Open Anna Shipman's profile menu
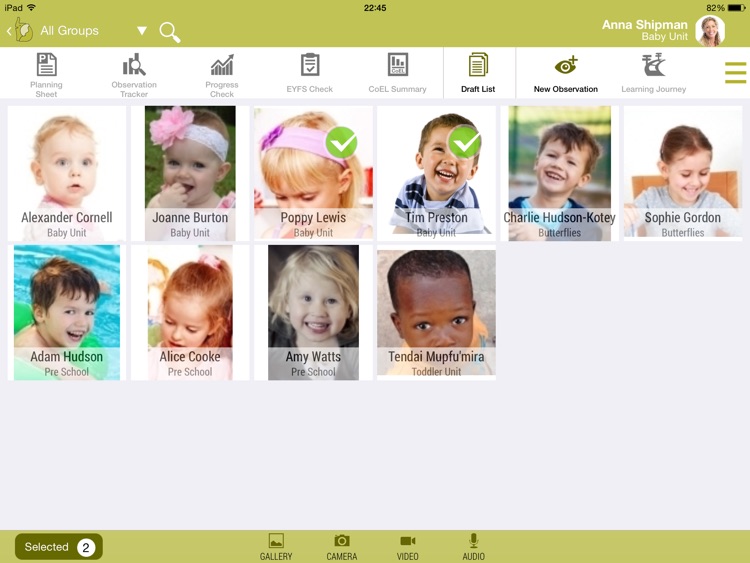 click(x=710, y=31)
